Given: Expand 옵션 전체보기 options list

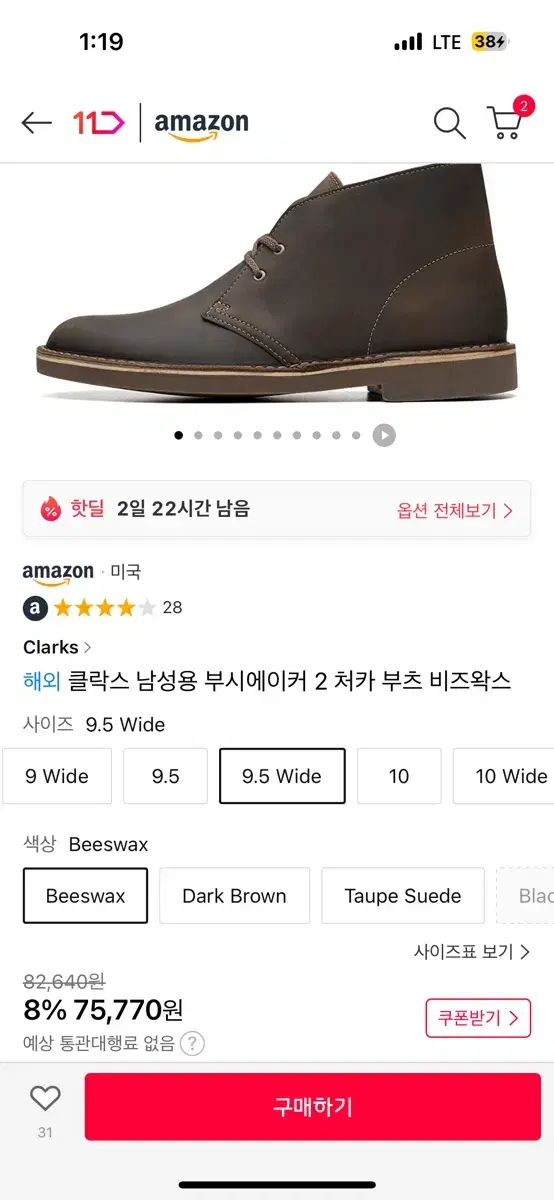Looking at the screenshot, I should (455, 510).
